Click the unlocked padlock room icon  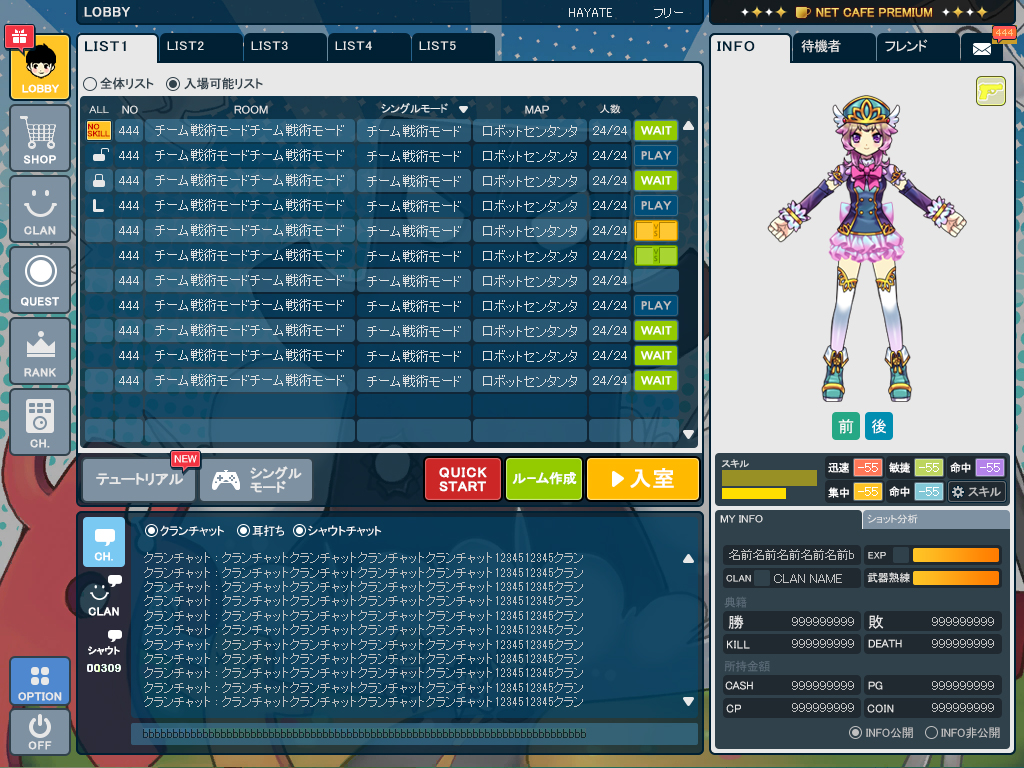99,155
